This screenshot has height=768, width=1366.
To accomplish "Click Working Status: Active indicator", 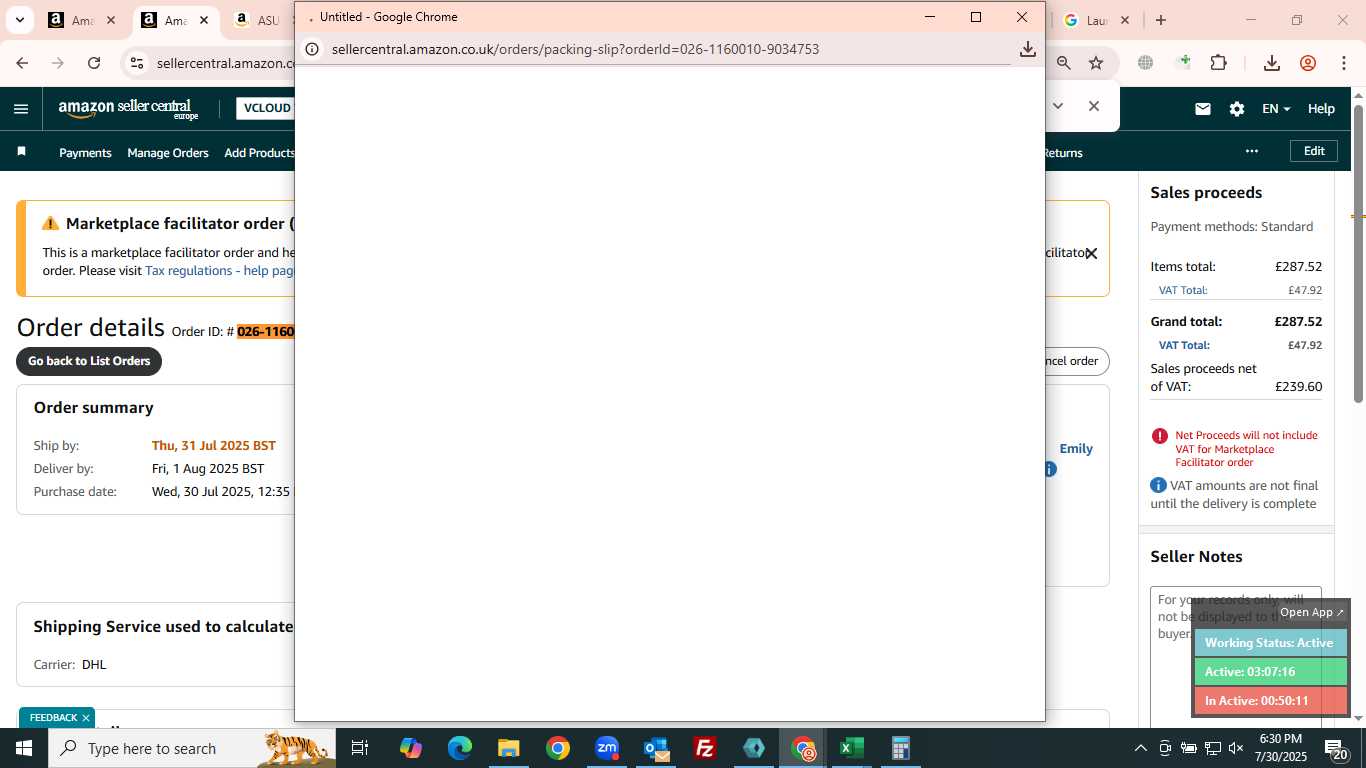I will pos(1270,643).
